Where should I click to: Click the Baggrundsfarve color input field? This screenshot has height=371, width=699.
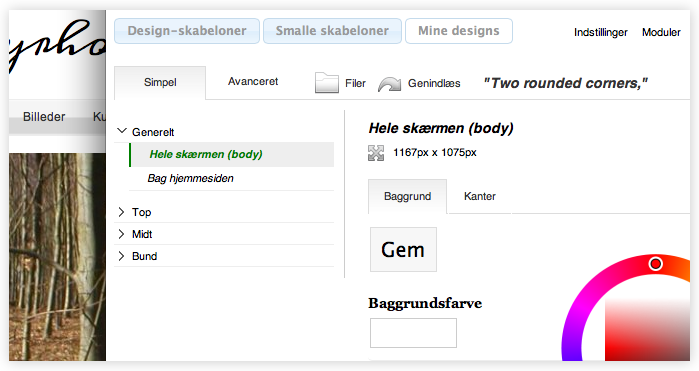point(413,333)
